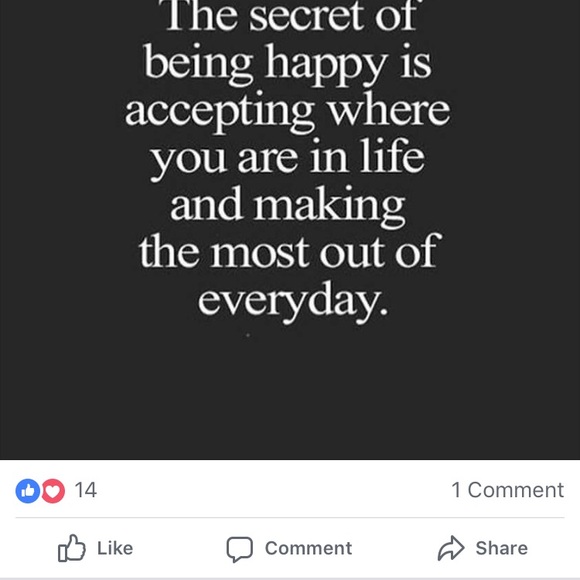This screenshot has height=580, width=580.
Task: Click the 'accepting where' text line
Action: click(x=287, y=112)
